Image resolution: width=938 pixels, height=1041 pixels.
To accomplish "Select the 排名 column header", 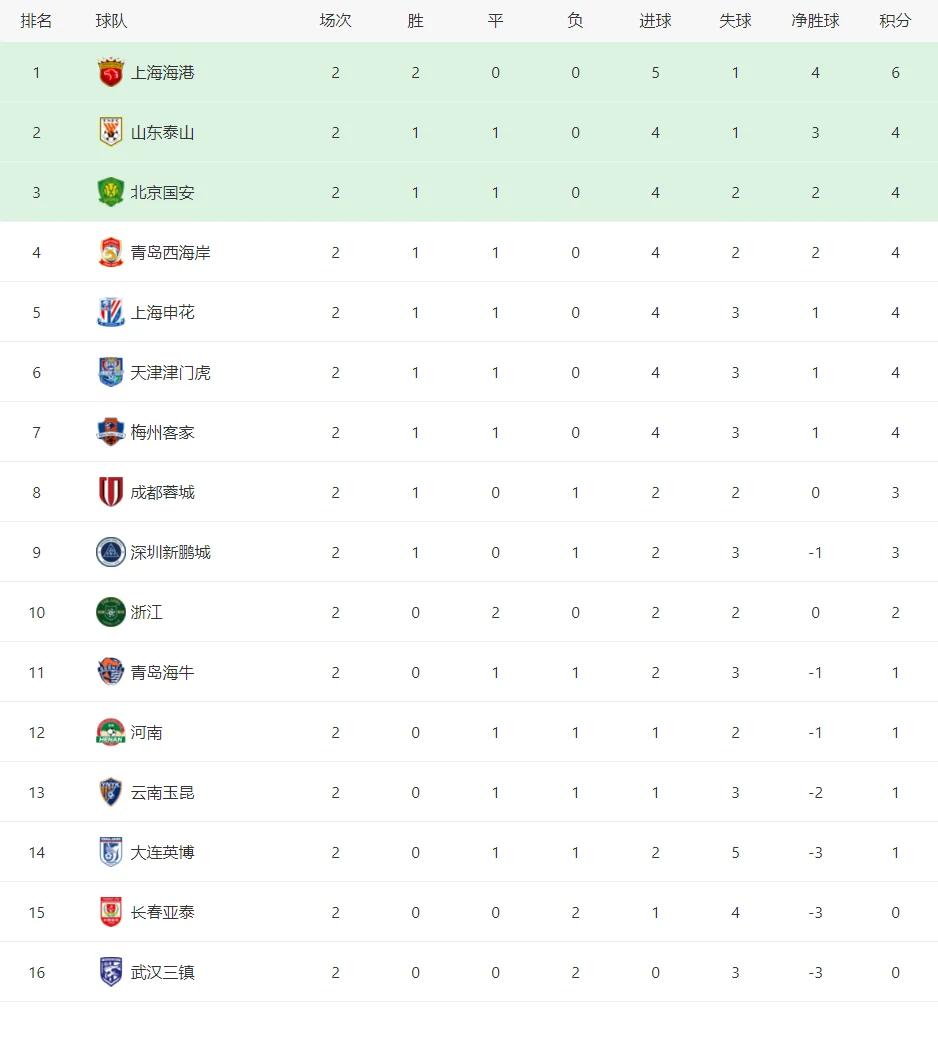I will tap(36, 20).
